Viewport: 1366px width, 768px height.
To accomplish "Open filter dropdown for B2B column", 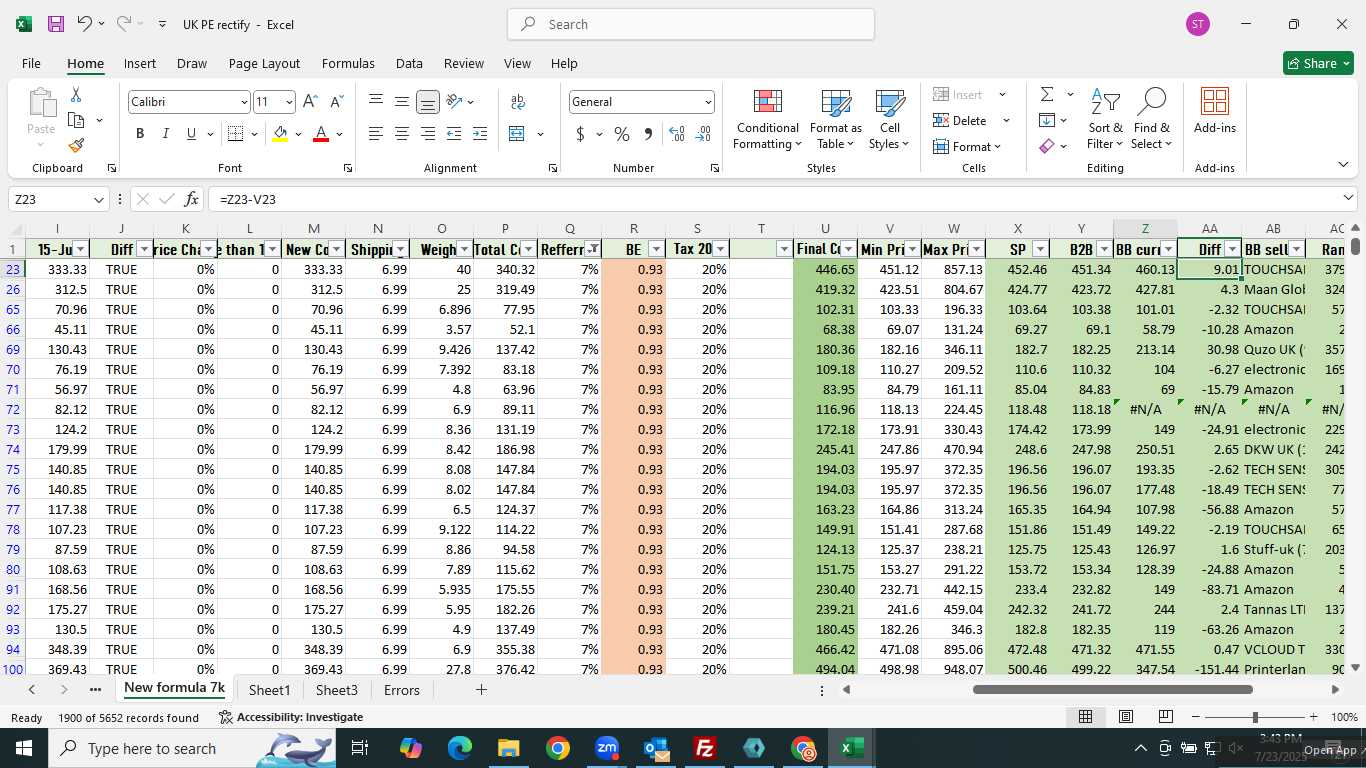I will coord(1104,249).
